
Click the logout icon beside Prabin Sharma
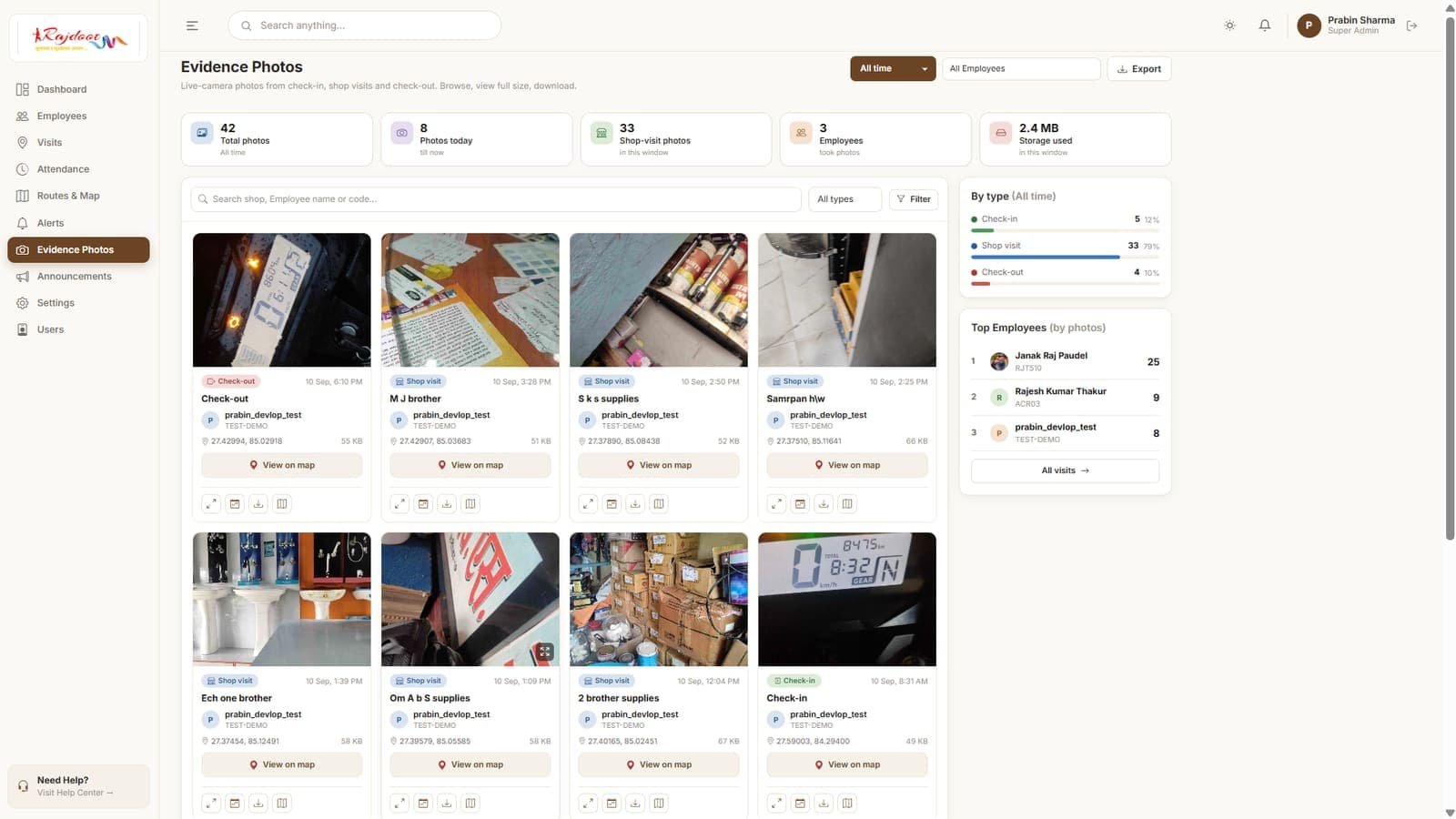click(1411, 25)
